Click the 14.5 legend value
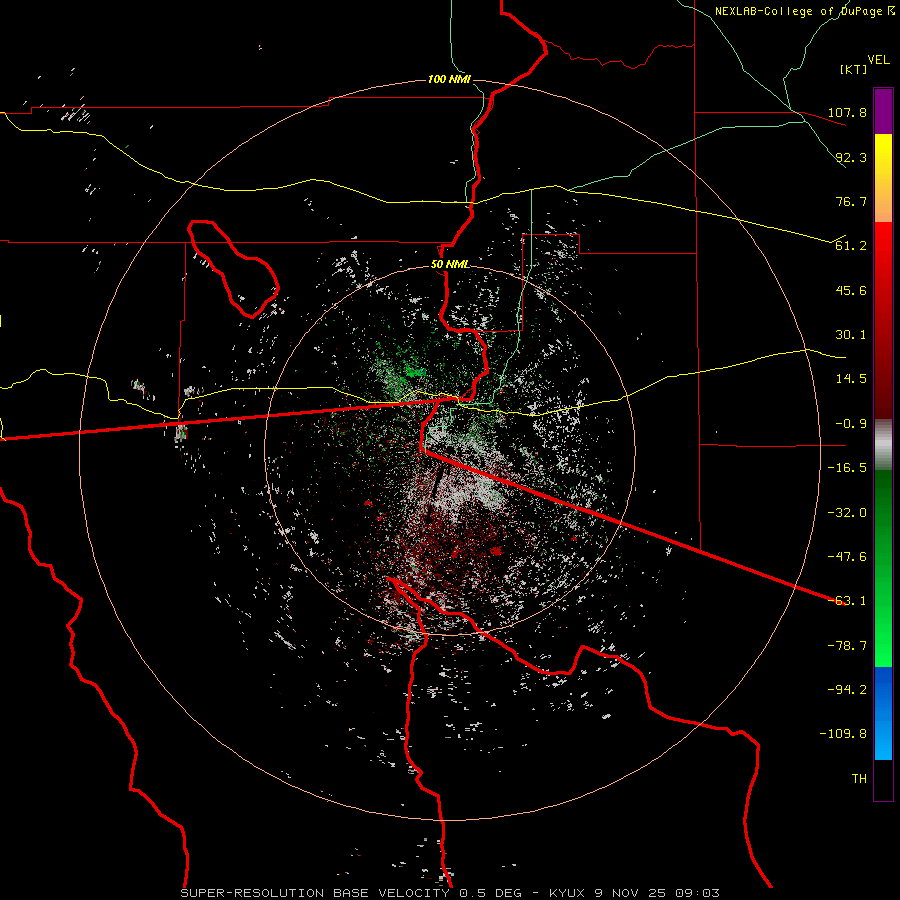Screen dimensions: 900x900 [851, 379]
